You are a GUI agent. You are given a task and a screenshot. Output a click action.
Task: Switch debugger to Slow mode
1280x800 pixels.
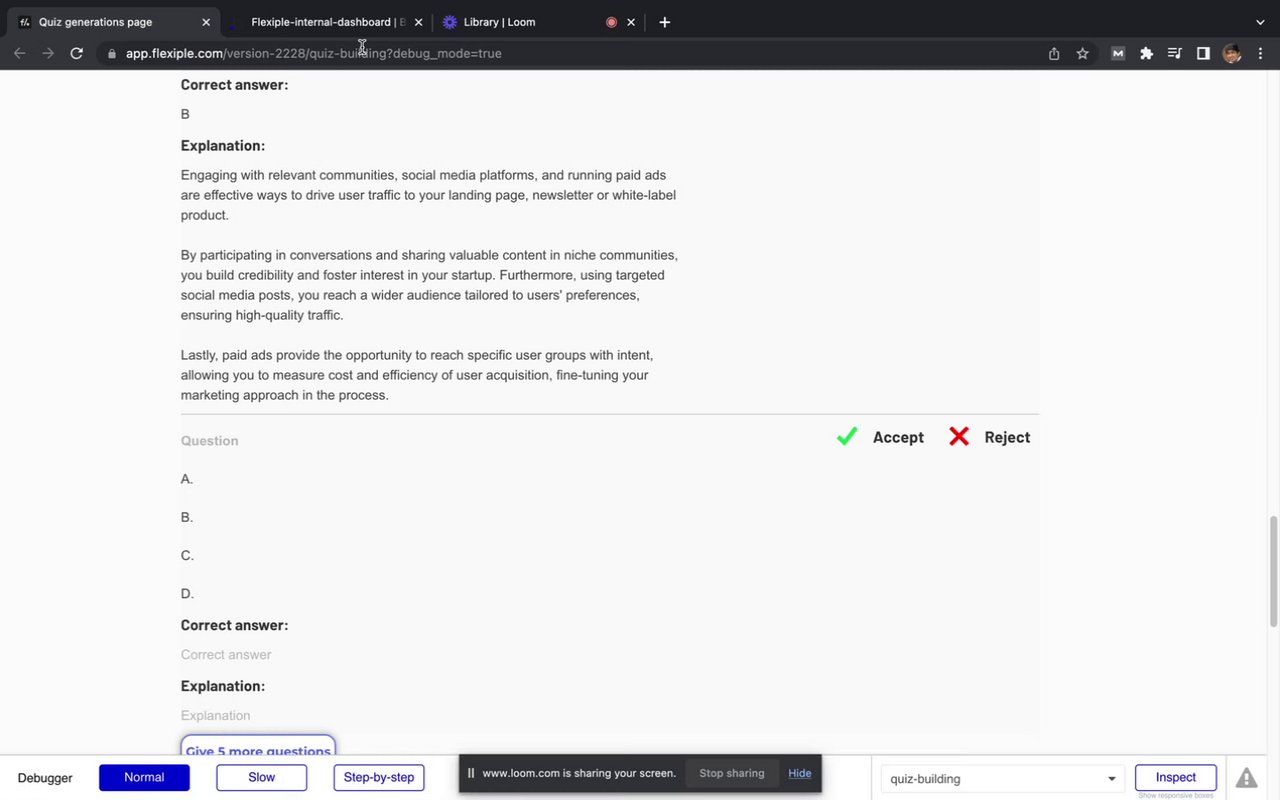click(x=262, y=778)
